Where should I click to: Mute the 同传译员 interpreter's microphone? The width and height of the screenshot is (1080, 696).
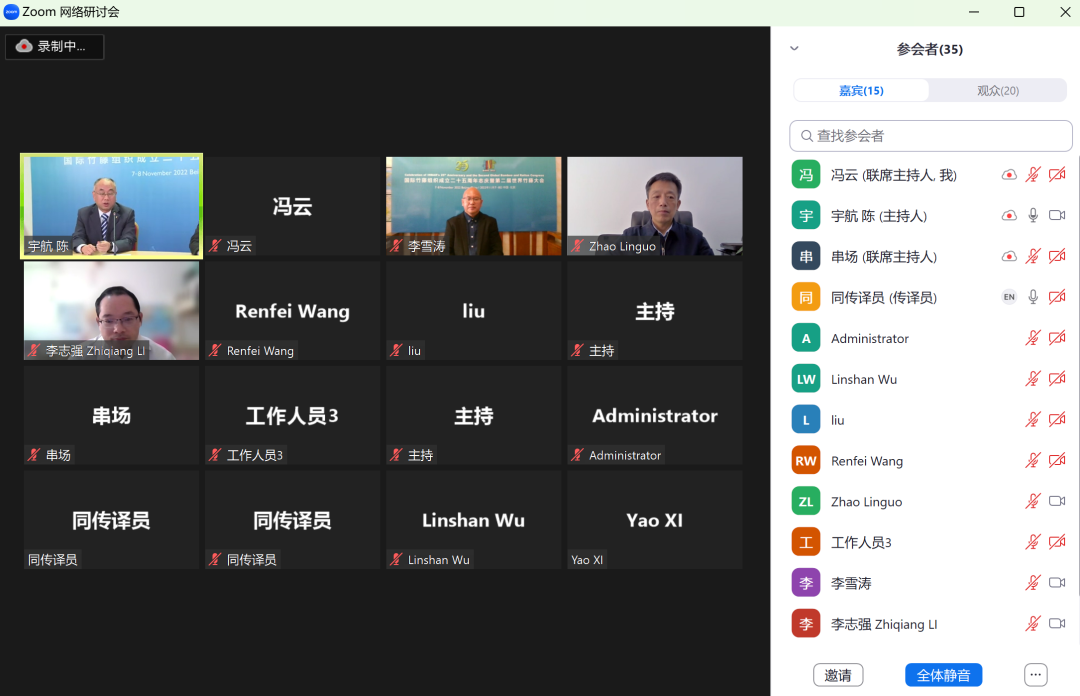click(x=1032, y=296)
